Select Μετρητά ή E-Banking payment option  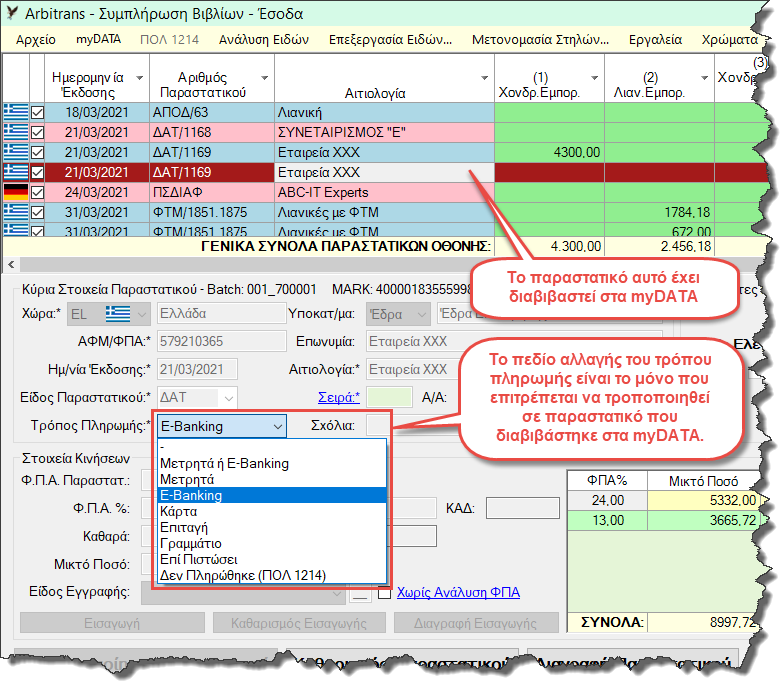coord(272,463)
